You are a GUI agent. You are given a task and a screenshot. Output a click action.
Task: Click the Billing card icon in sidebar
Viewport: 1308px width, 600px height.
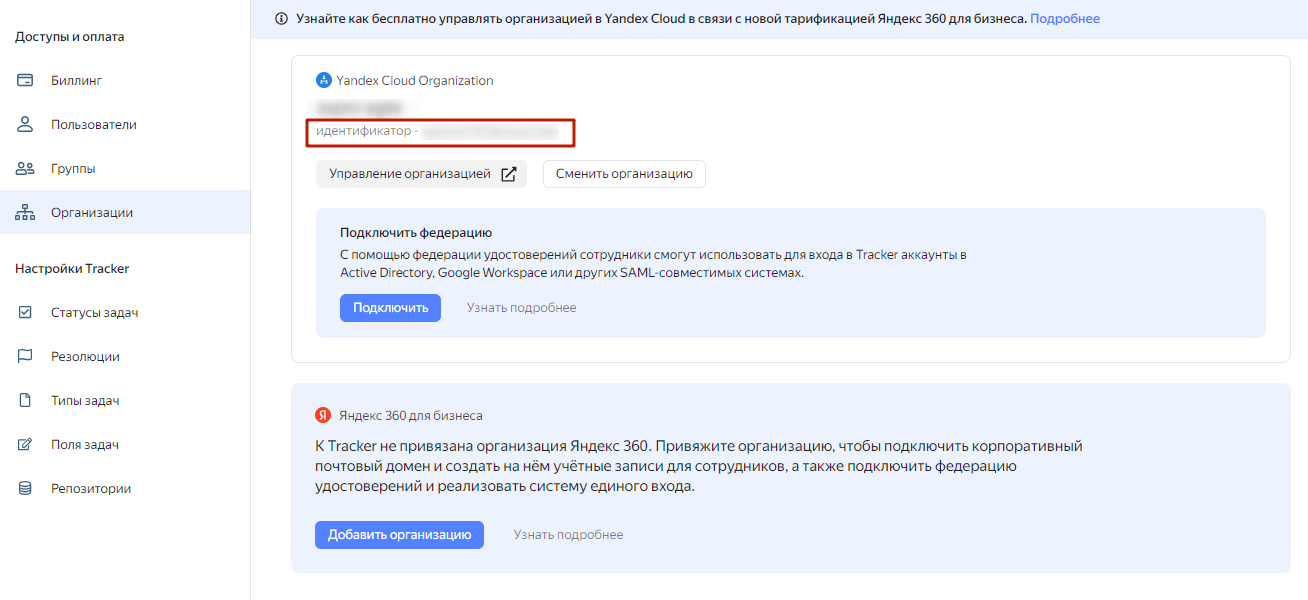(26, 80)
